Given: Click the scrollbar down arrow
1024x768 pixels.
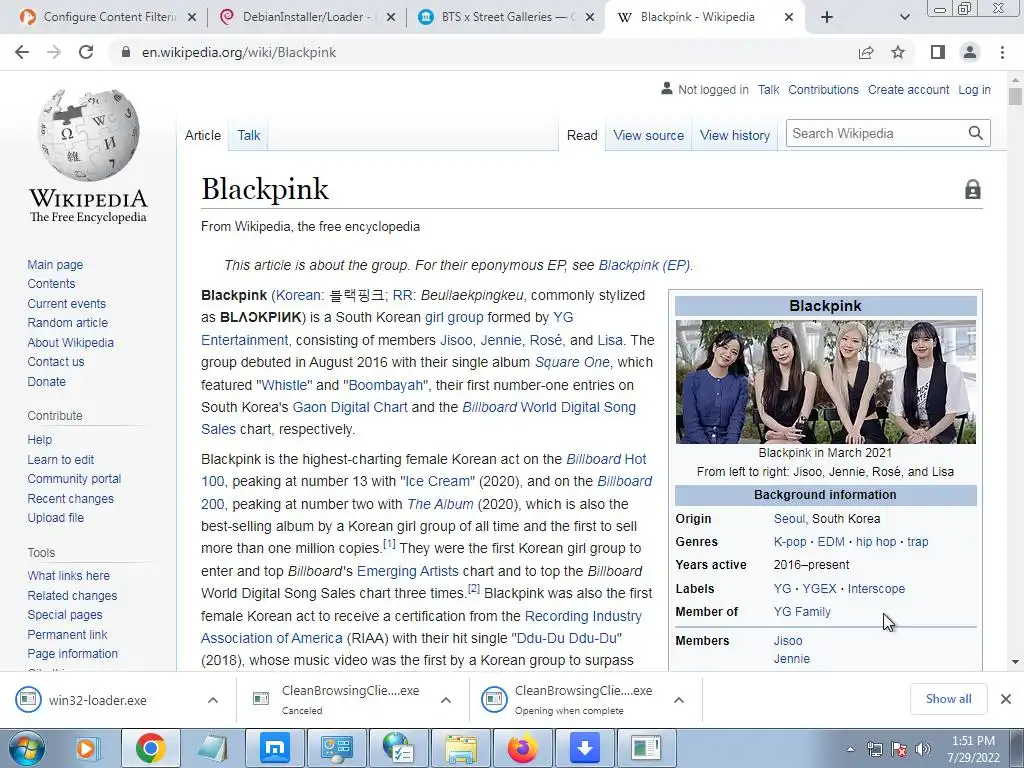Looking at the screenshot, I should [x=1014, y=662].
